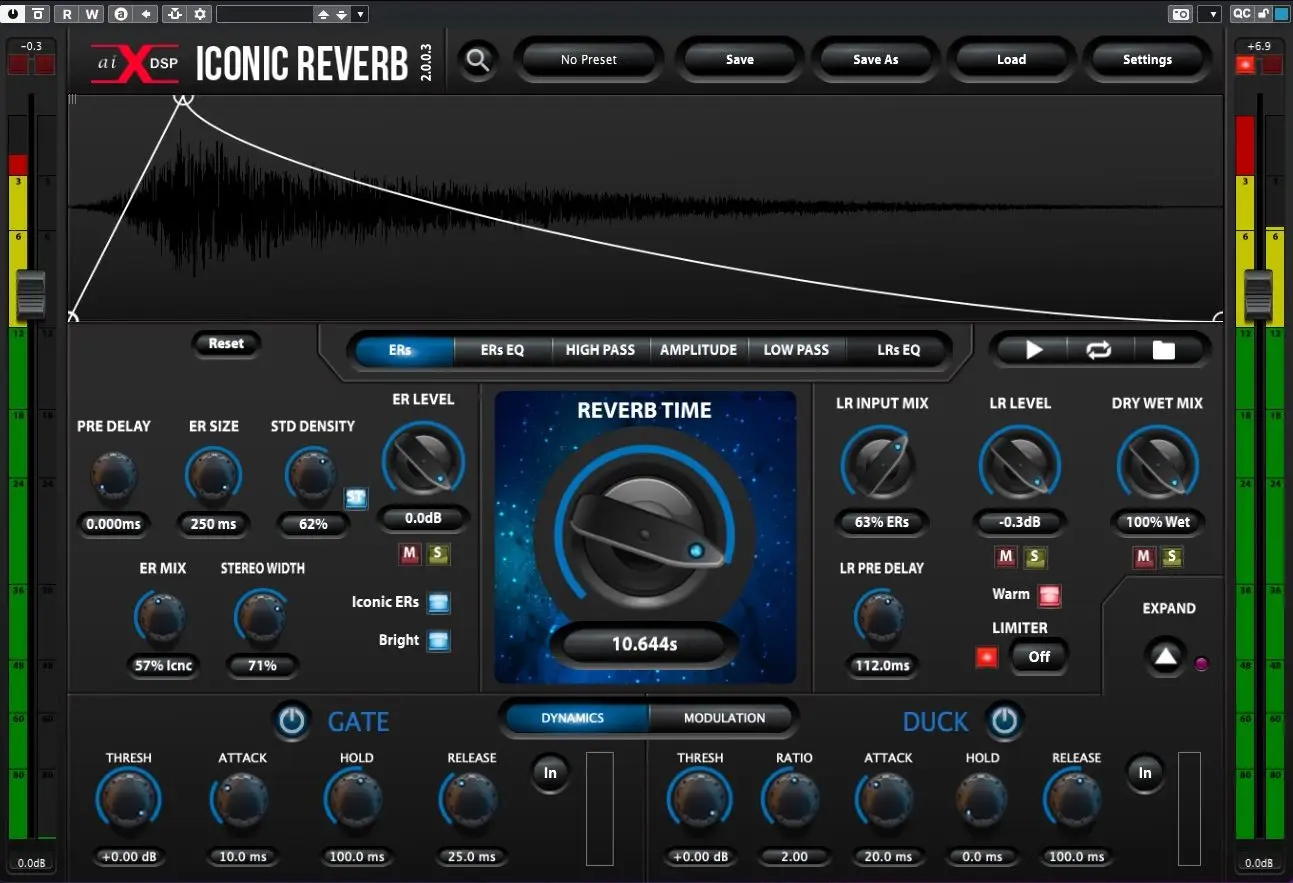
Task: Select the blue color square in host toolbar
Action: click(1281, 14)
